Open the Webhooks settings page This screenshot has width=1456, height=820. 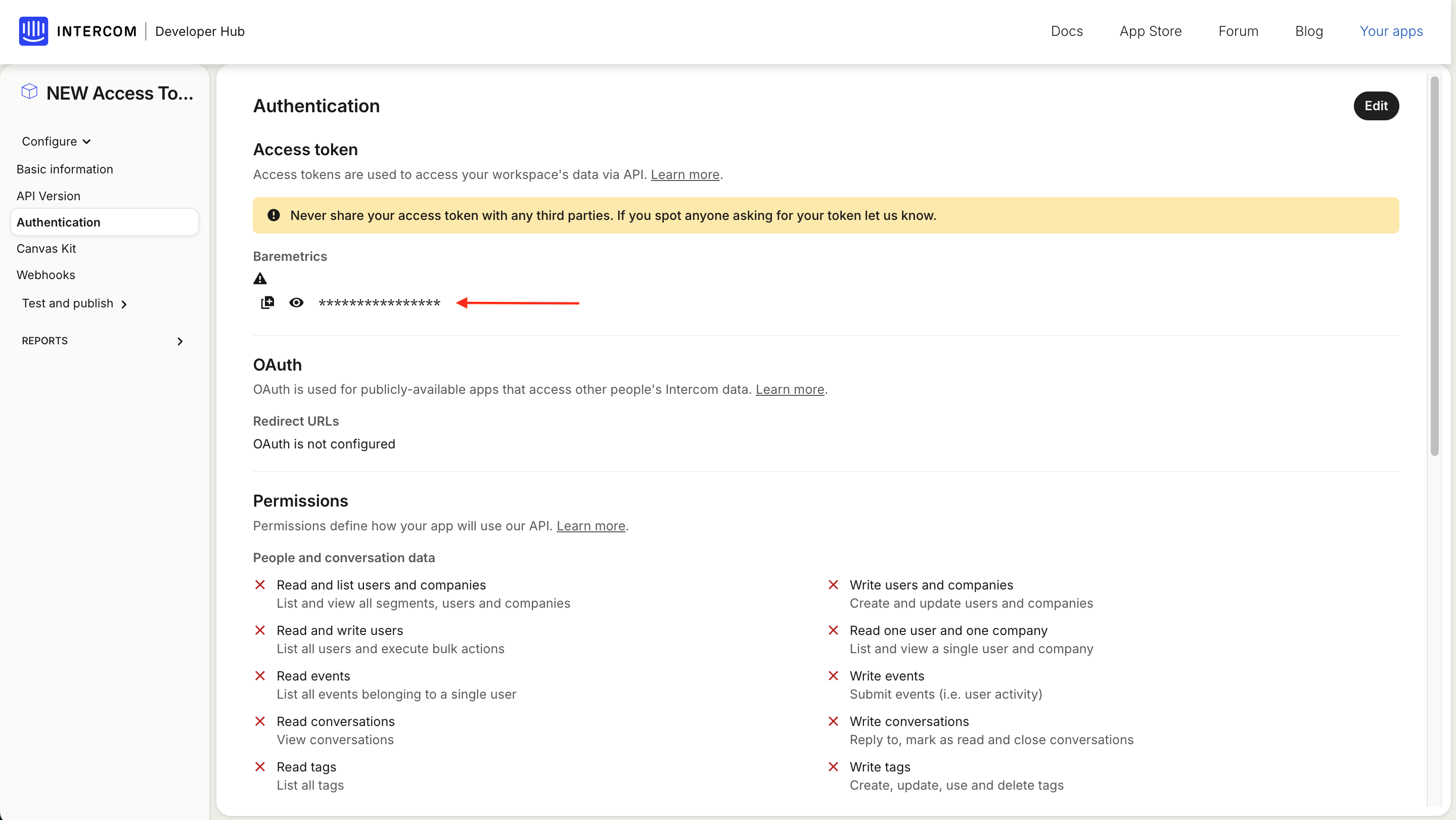46,275
